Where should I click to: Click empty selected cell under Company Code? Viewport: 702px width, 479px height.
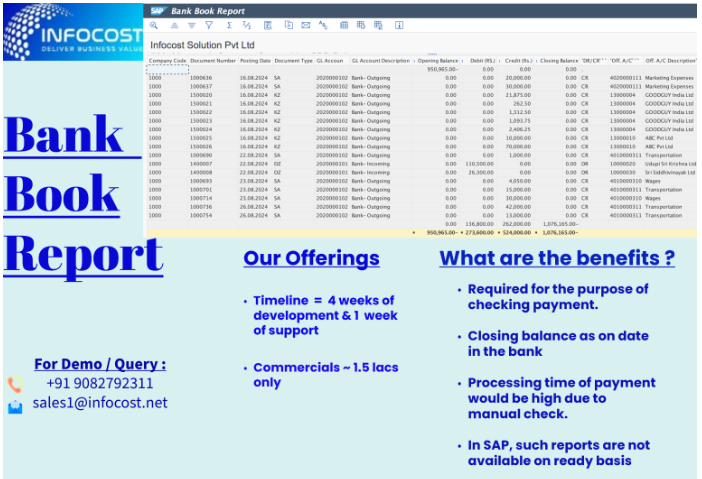click(167, 69)
